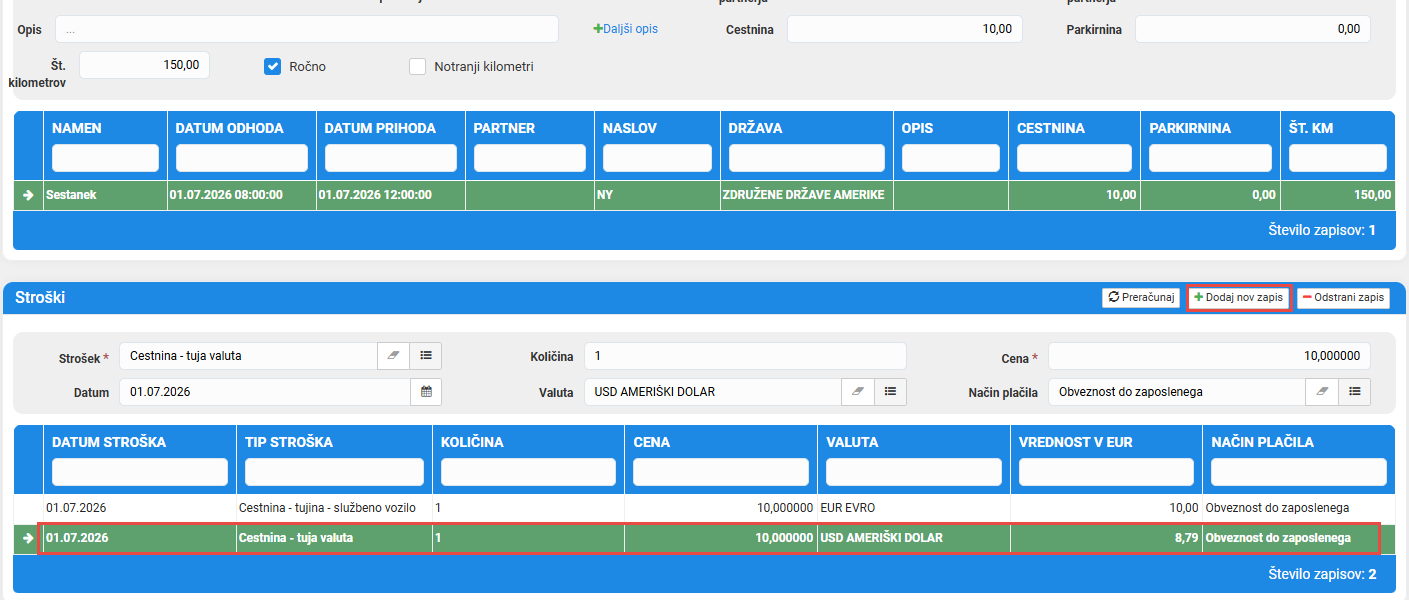Focus the Valuta field USD AMERIŠKI DOLAR

(x=713, y=392)
